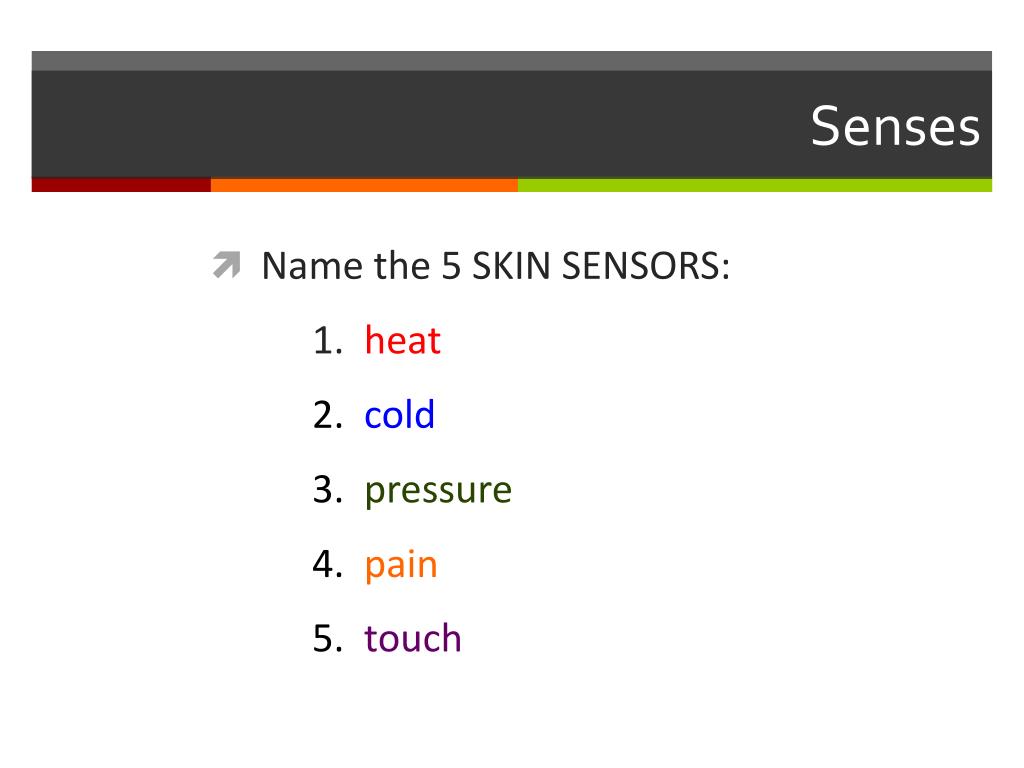Select the 'Name the 5 SKIN SENSORS:' text
The height and width of the screenshot is (768, 1024).
[x=496, y=266]
